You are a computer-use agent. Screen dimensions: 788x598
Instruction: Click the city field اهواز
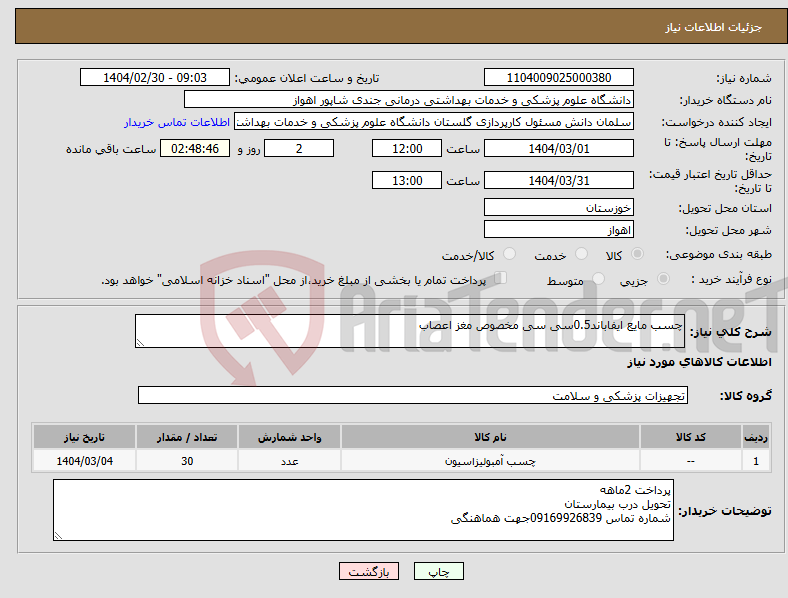pyautogui.click(x=558, y=230)
